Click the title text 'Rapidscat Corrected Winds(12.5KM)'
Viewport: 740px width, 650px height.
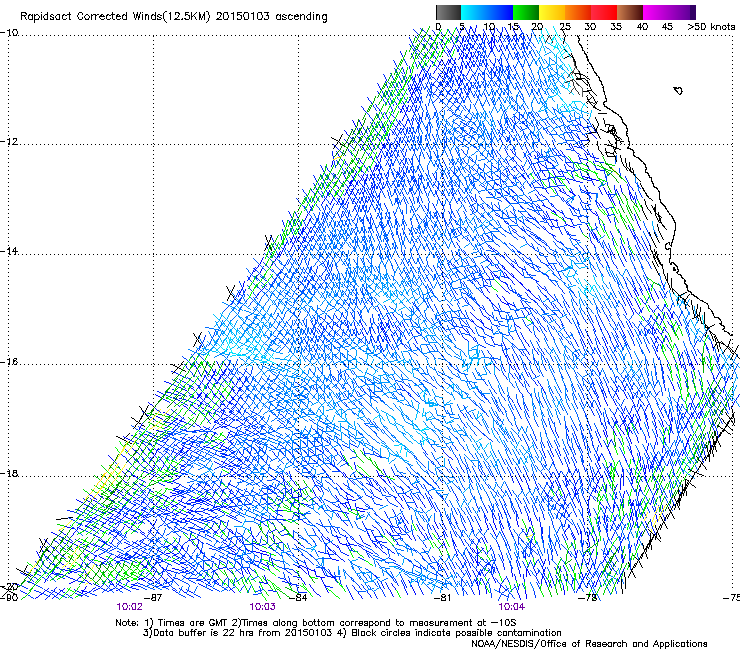(115, 17)
